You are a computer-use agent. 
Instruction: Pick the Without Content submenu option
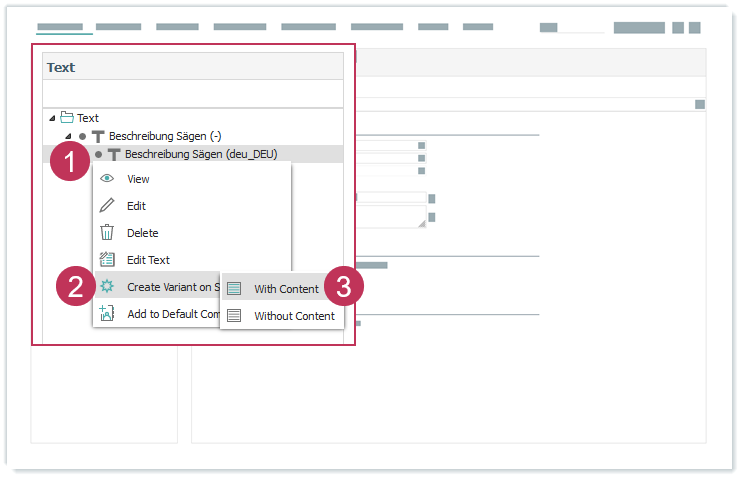[x=294, y=316]
